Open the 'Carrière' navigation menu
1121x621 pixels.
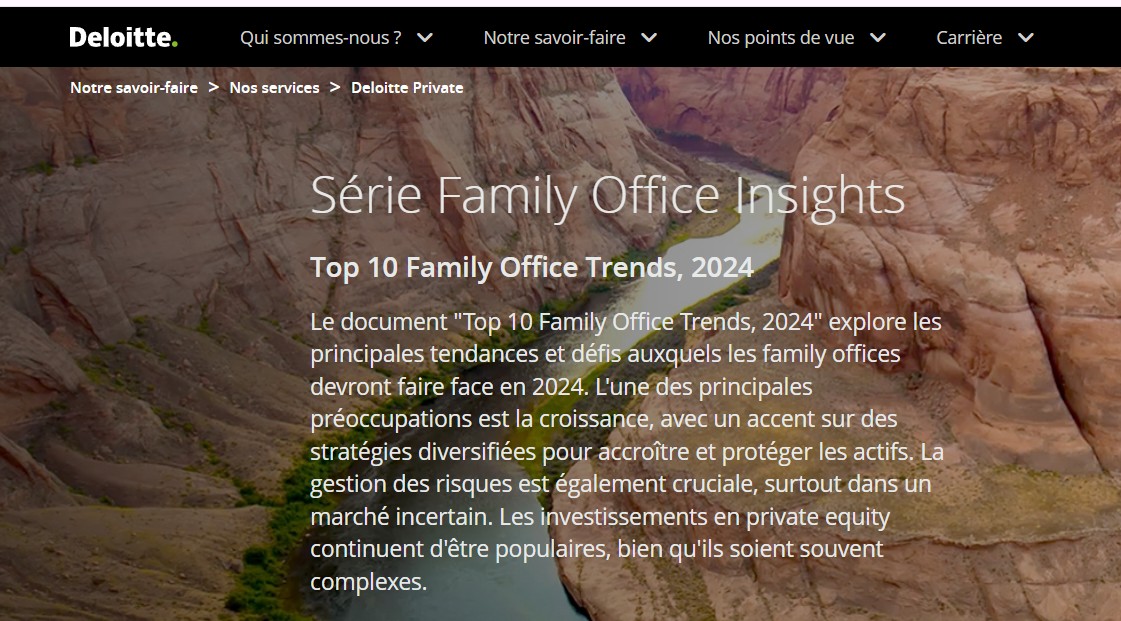tap(968, 38)
